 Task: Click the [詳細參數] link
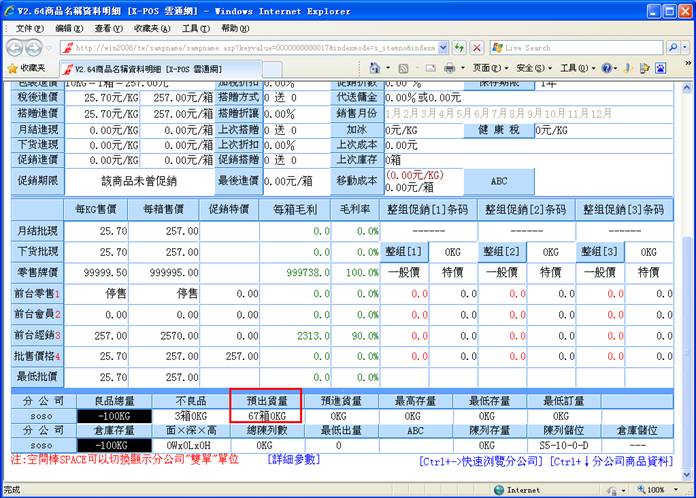click(x=294, y=459)
